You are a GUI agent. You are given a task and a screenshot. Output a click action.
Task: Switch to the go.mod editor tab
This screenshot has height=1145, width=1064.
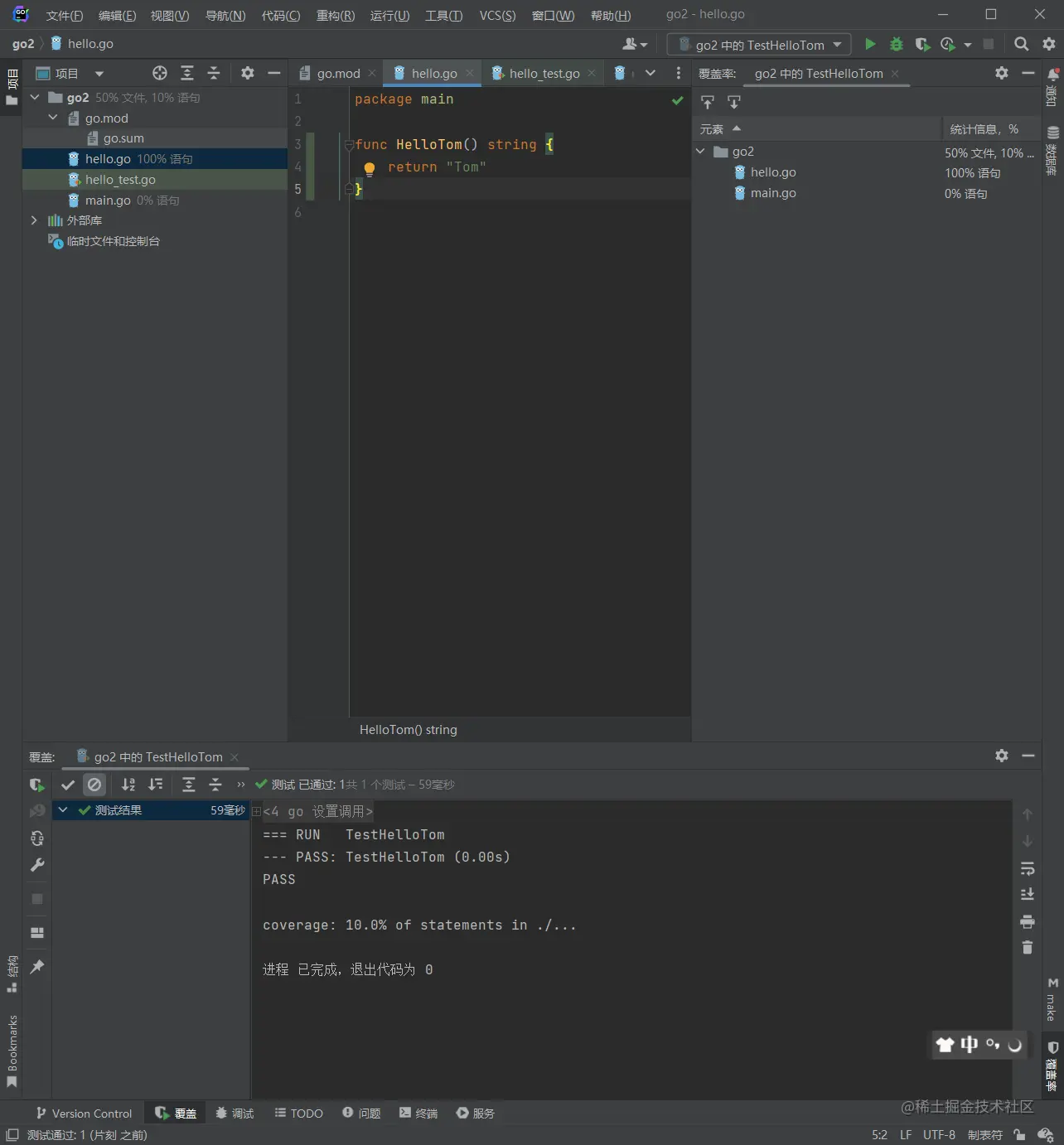[338, 74]
